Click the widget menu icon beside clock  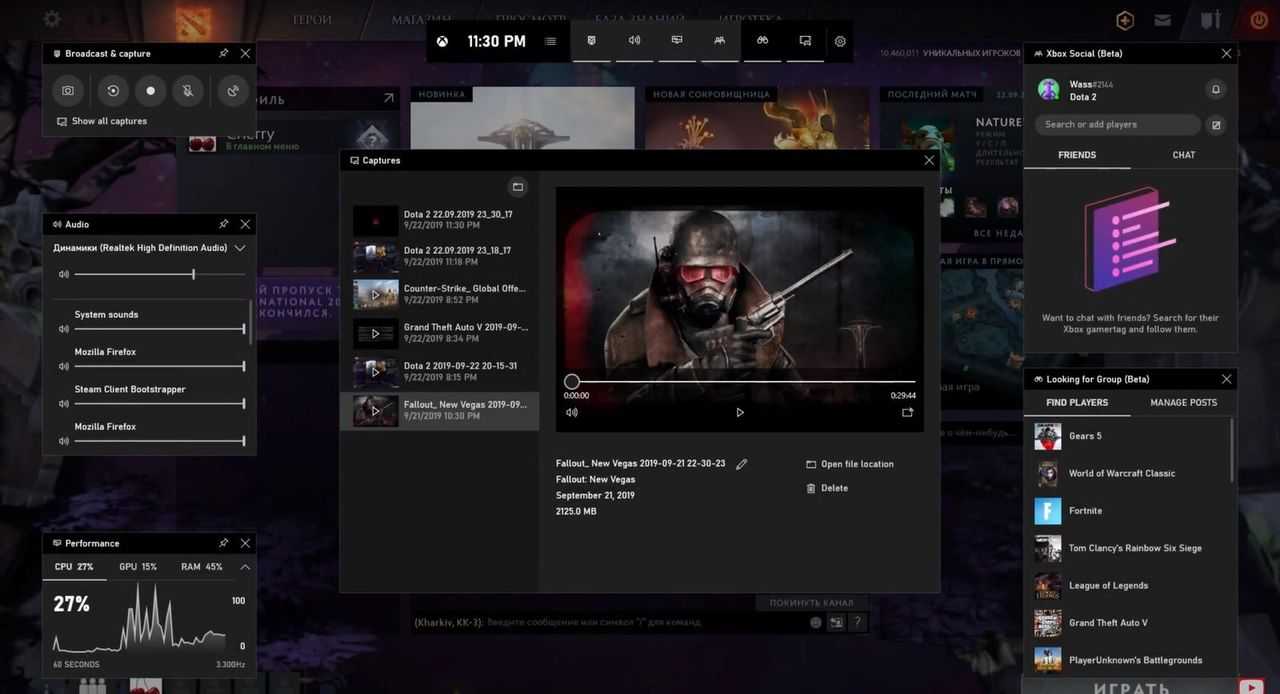[x=551, y=41]
